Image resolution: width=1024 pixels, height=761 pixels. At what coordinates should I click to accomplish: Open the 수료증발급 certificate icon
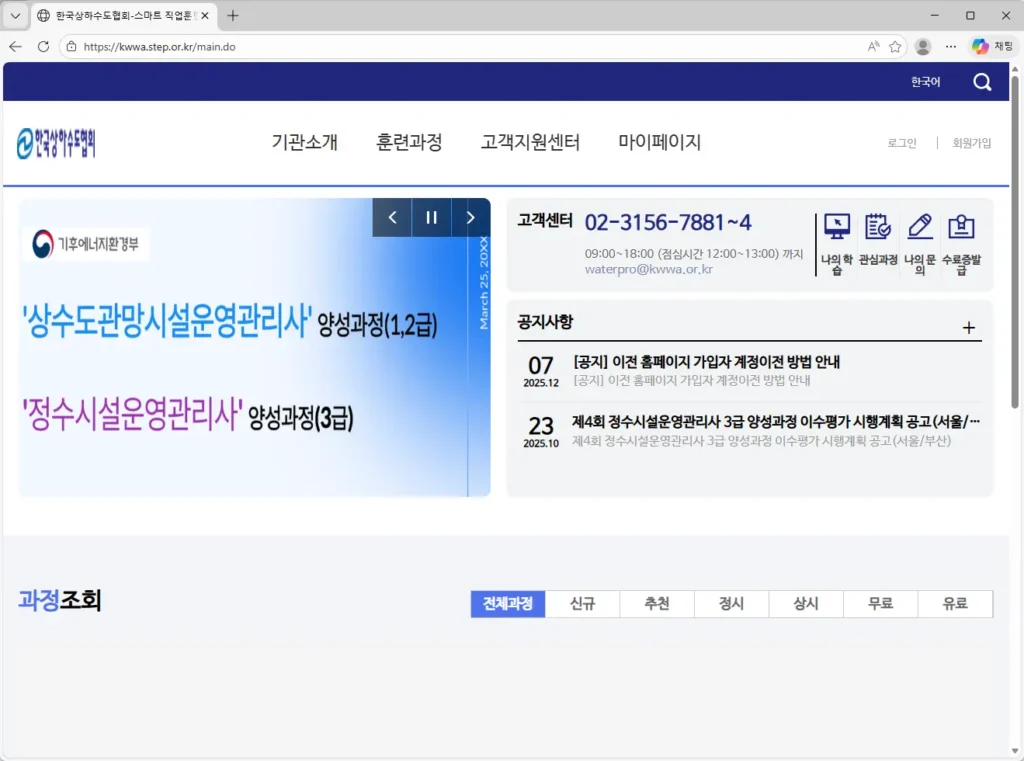tap(961, 225)
